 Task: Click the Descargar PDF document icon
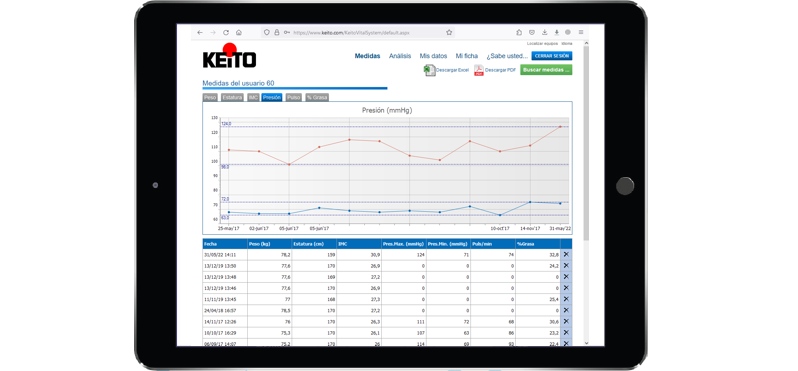coord(478,70)
